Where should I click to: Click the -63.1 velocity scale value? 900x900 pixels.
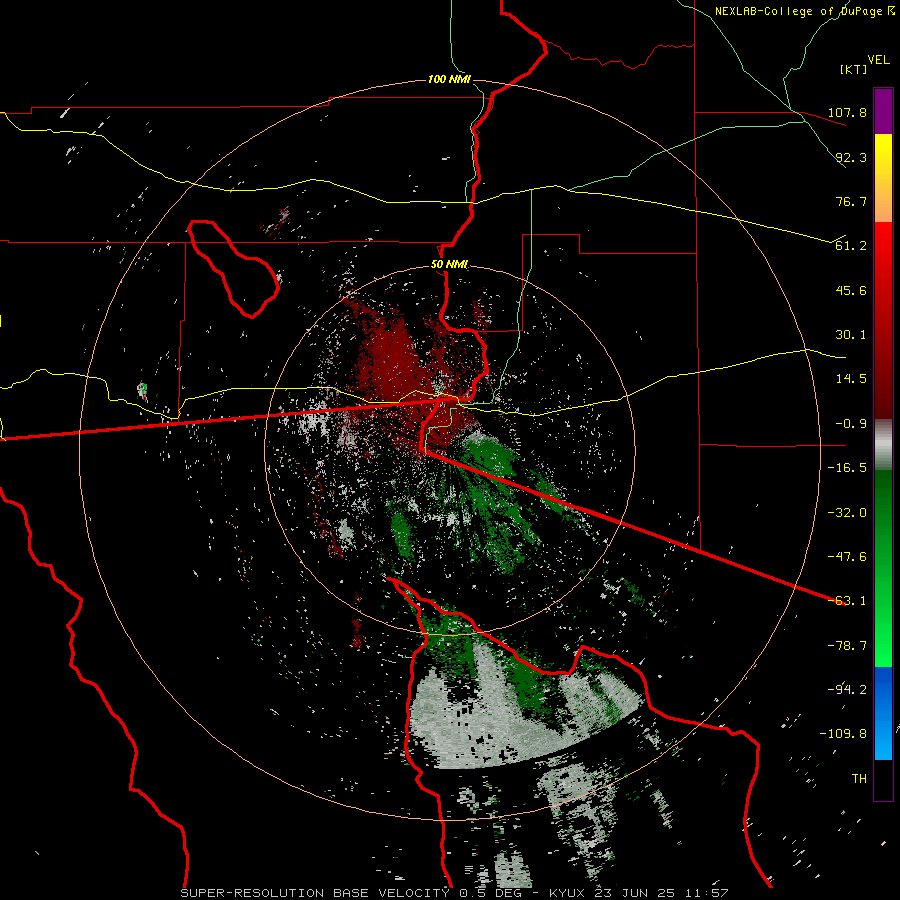[847, 601]
